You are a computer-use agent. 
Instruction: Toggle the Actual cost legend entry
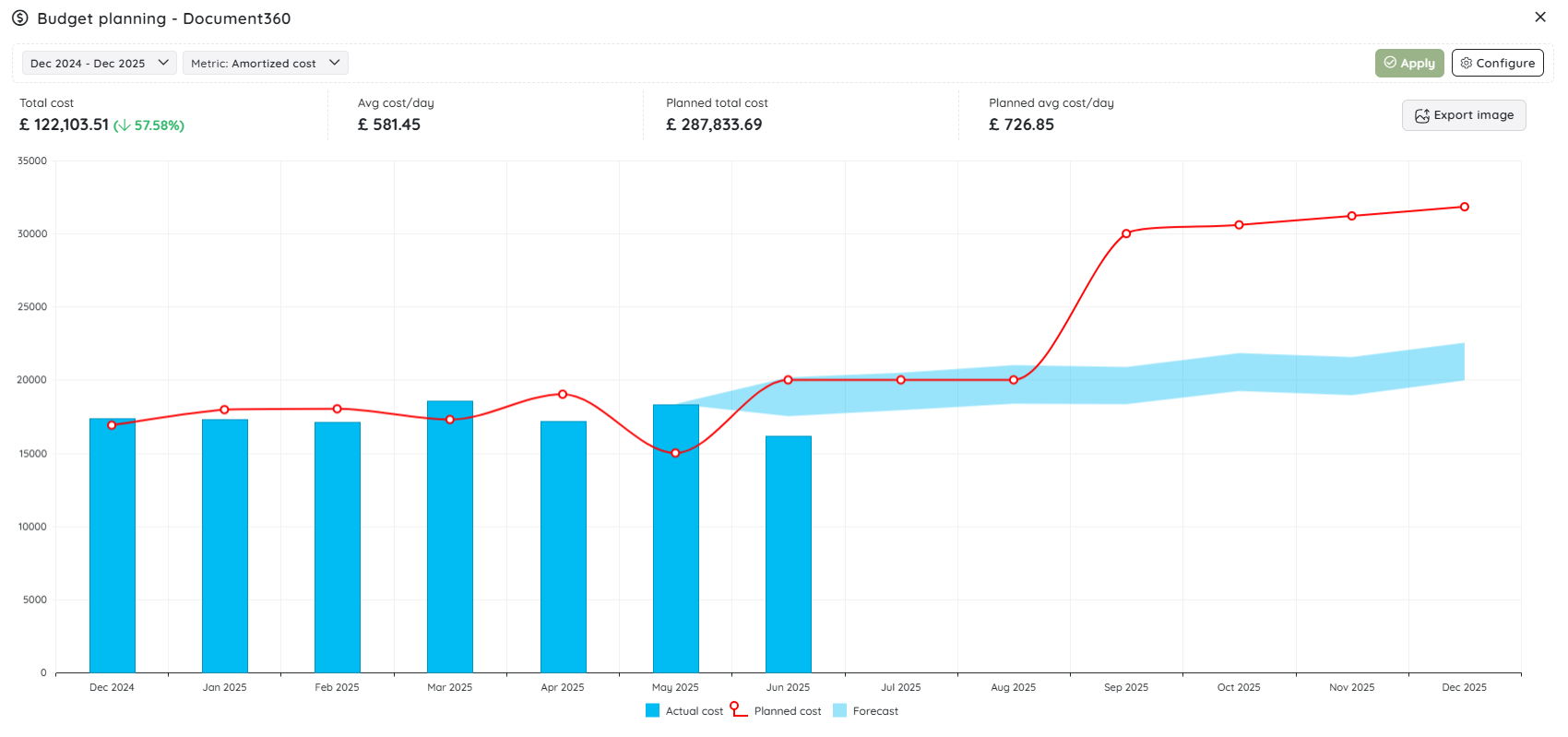click(x=684, y=711)
